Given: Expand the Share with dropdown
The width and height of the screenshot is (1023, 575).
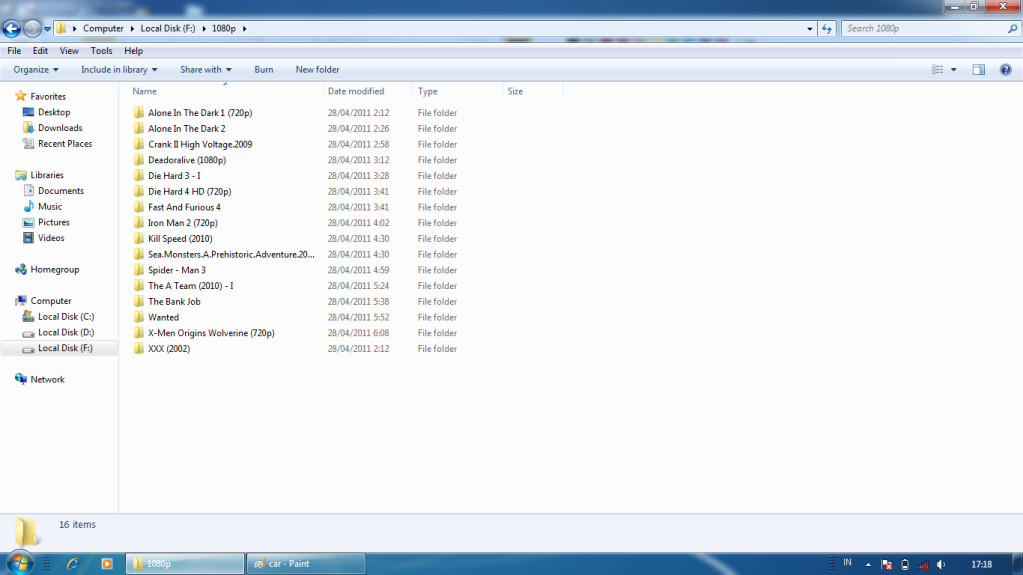Looking at the screenshot, I should coord(206,70).
